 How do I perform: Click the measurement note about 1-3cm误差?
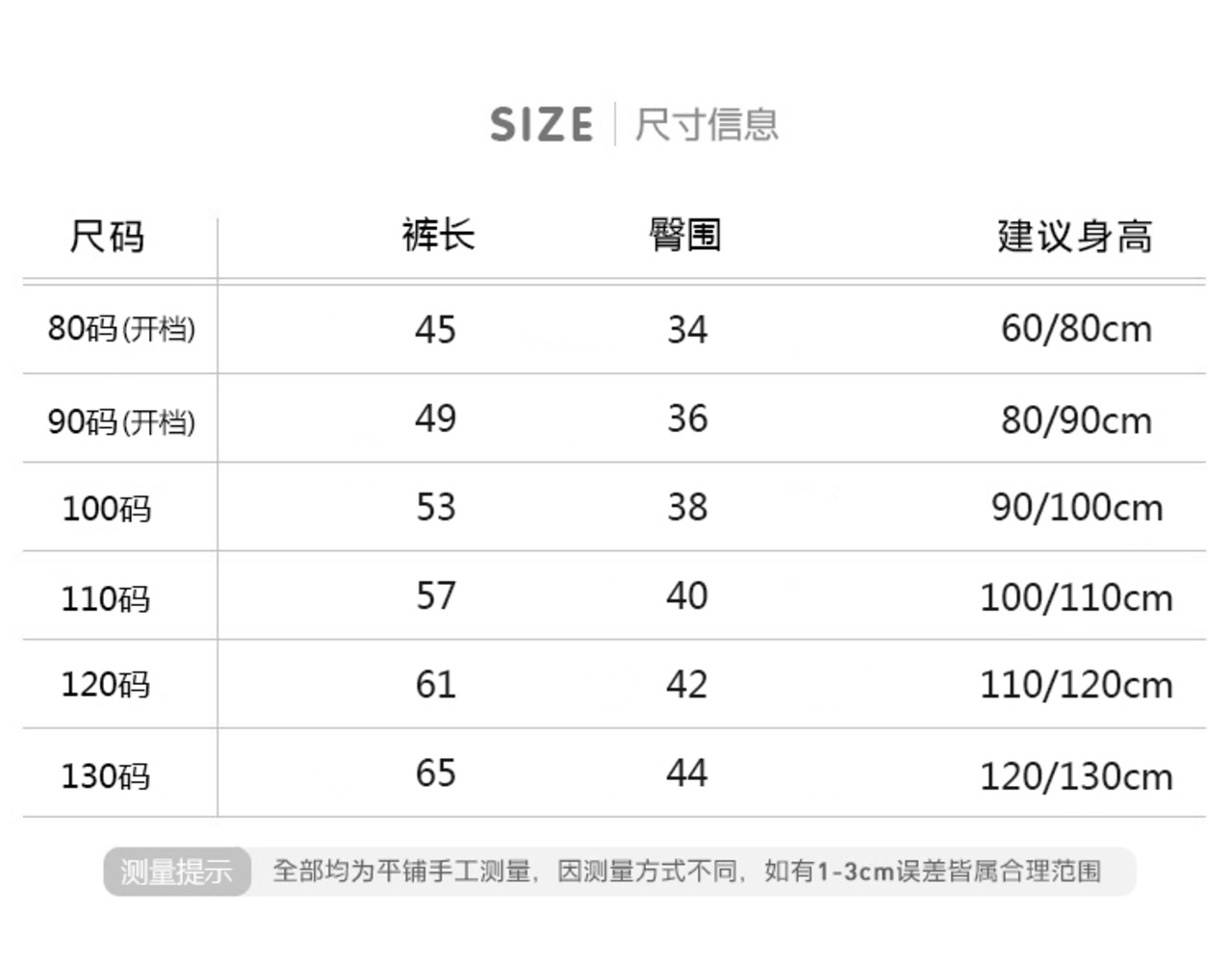[x=687, y=872]
